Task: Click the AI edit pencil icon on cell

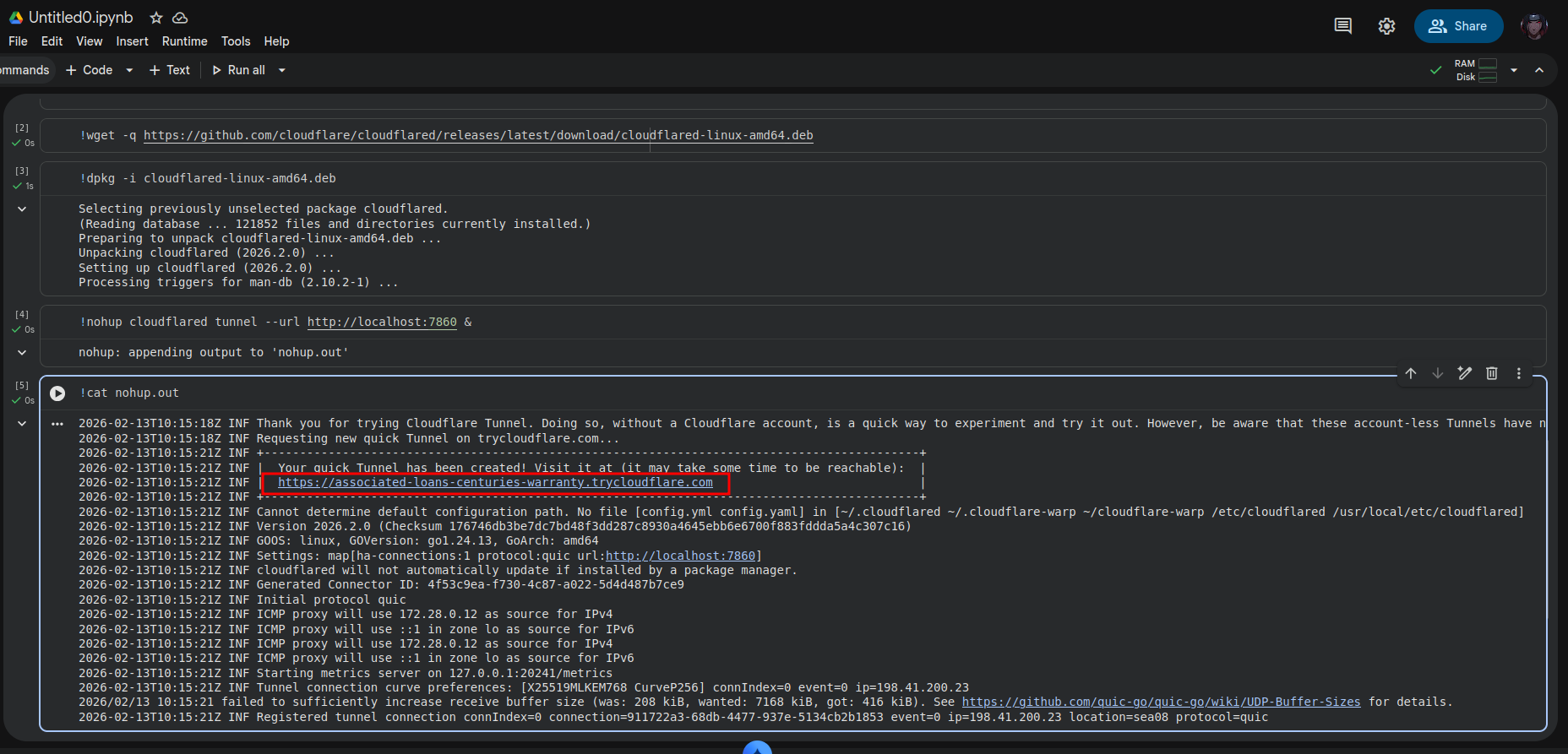Action: click(1465, 373)
